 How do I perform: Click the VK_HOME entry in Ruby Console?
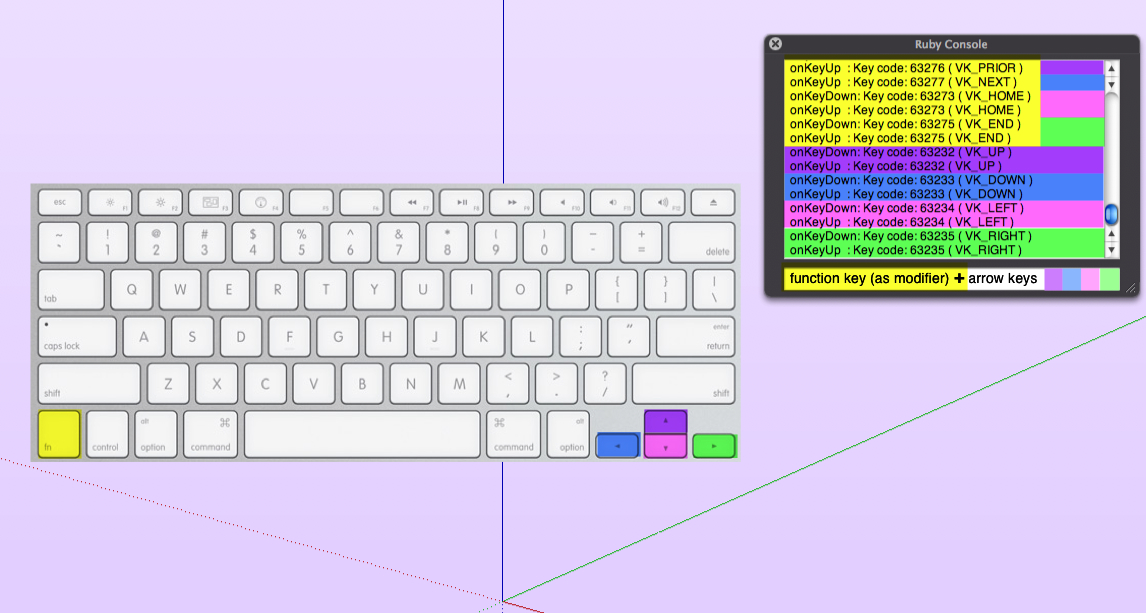tap(900, 96)
